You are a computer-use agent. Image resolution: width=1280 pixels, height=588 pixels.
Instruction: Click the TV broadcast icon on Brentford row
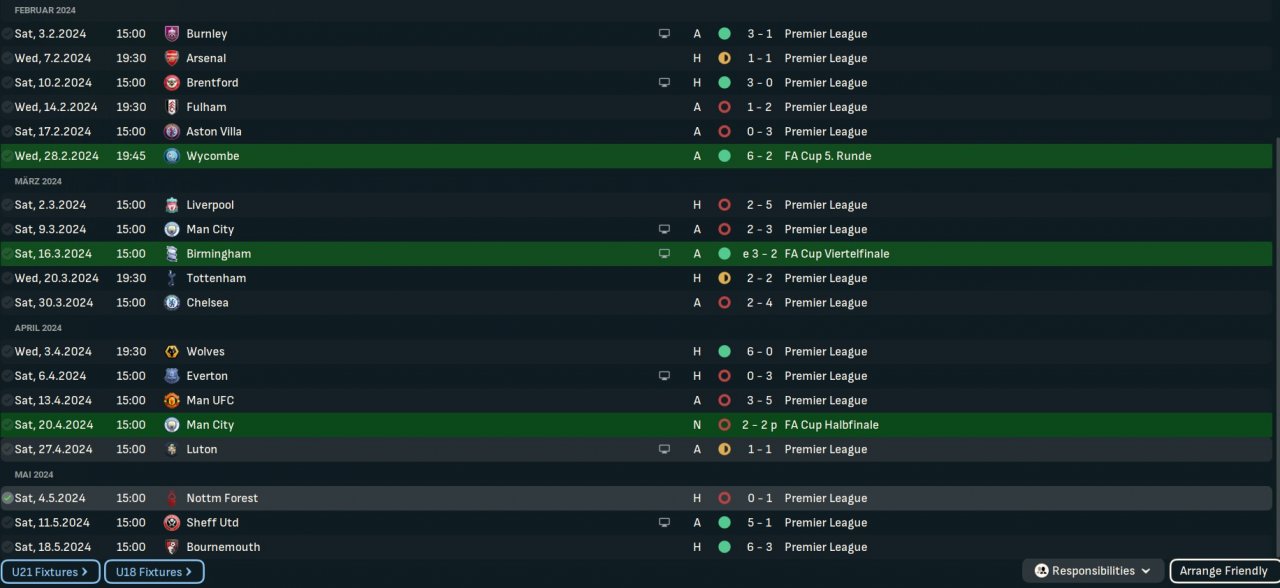[x=664, y=83]
